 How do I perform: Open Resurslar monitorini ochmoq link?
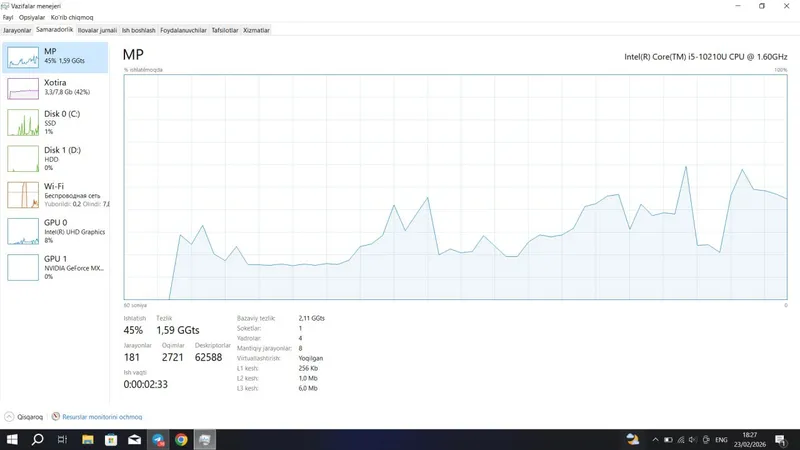[102, 417]
